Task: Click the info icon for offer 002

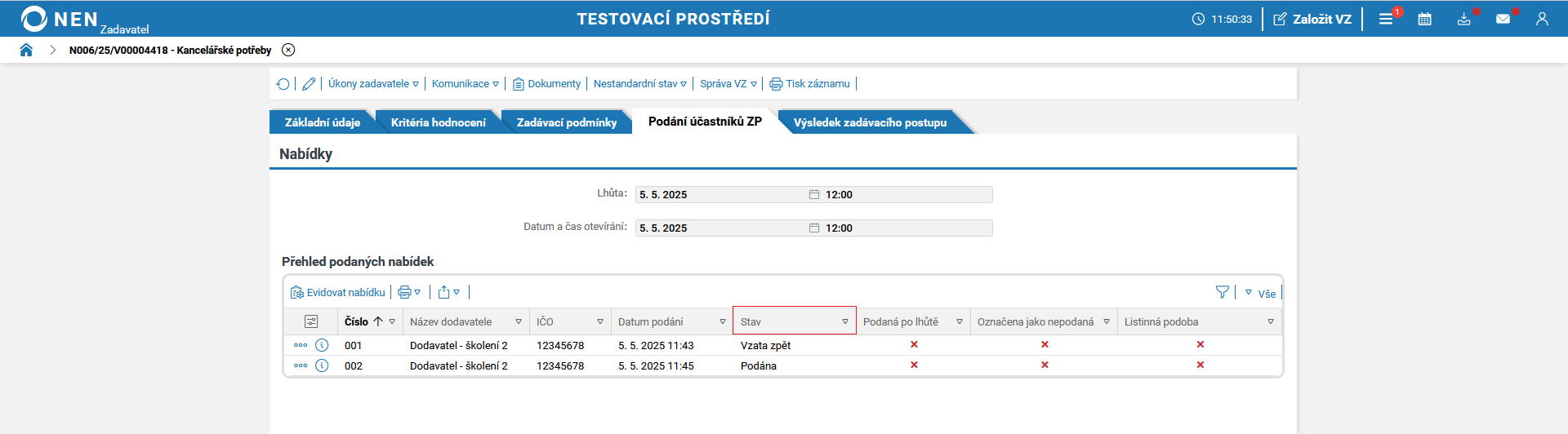Action: (322, 365)
